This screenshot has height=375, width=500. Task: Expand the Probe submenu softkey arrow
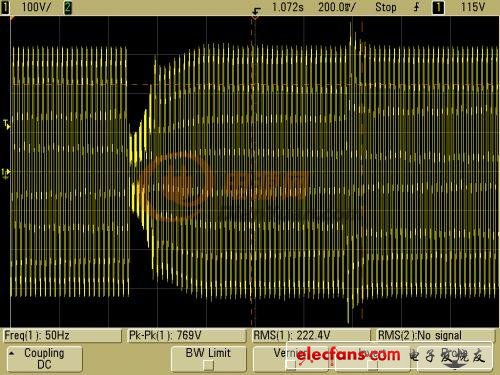(455, 366)
